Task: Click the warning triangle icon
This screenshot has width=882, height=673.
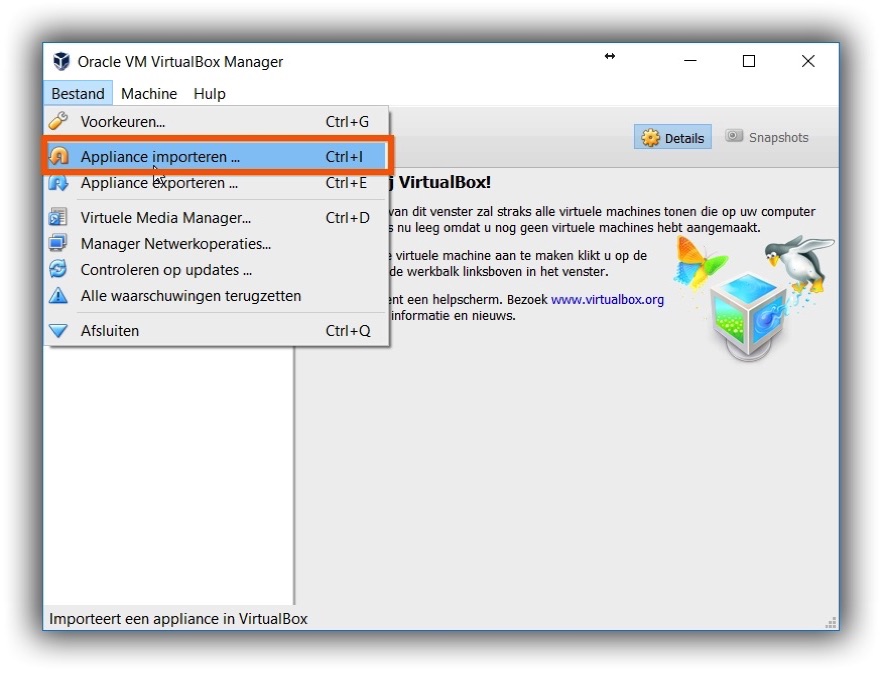Action: [x=58, y=295]
